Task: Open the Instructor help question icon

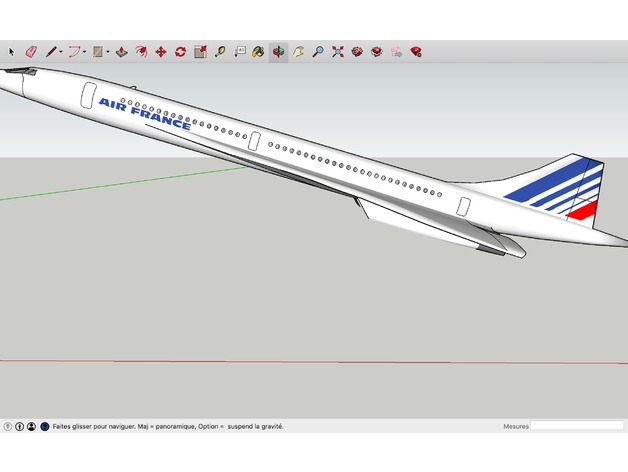Action: tap(44, 426)
